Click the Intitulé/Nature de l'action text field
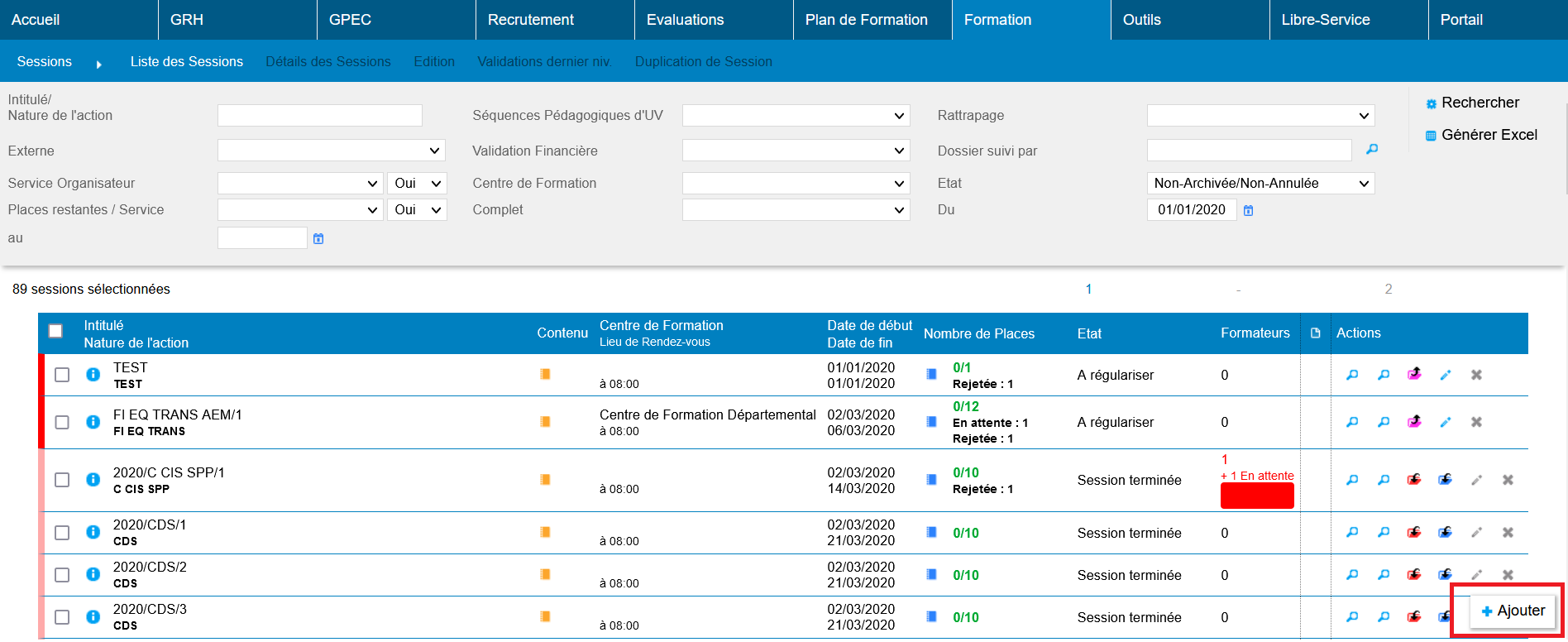Screen dimensions: 1568x642 [319, 116]
